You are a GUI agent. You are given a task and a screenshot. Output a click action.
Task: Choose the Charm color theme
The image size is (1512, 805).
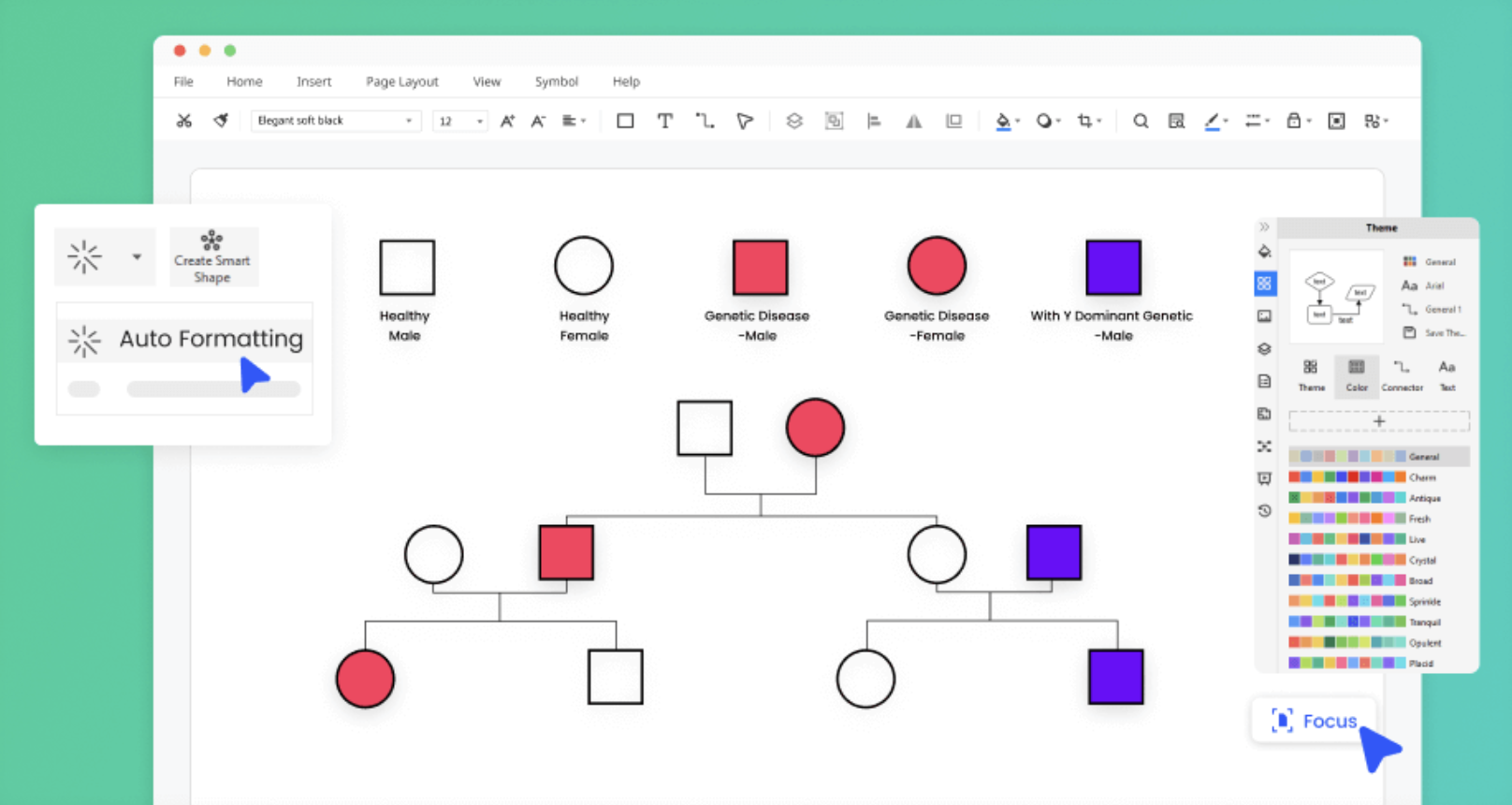click(x=1363, y=477)
